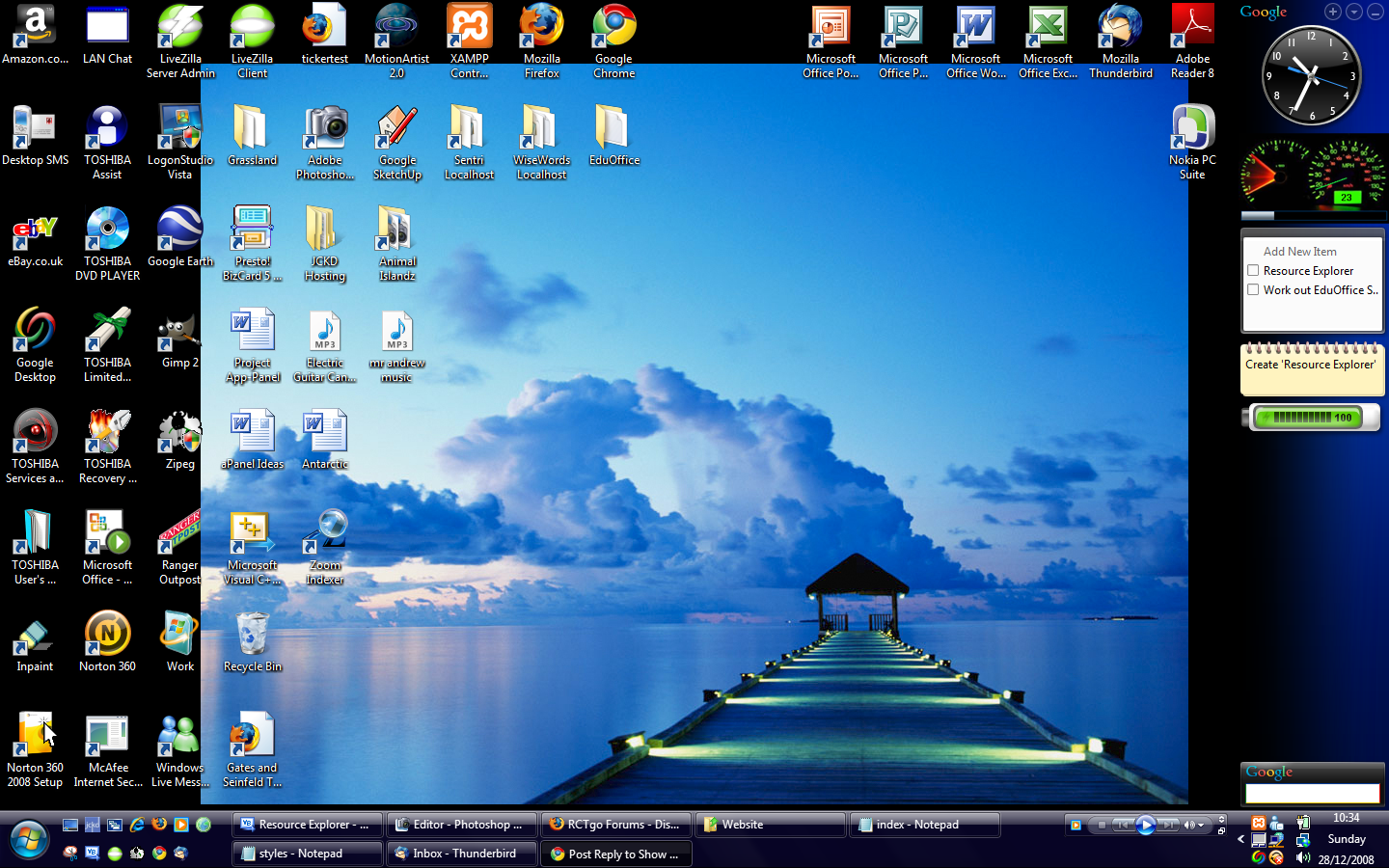Select Mozilla Thunderbird desktop shortcut
This screenshot has width=1389, height=868.
click(x=1120, y=29)
